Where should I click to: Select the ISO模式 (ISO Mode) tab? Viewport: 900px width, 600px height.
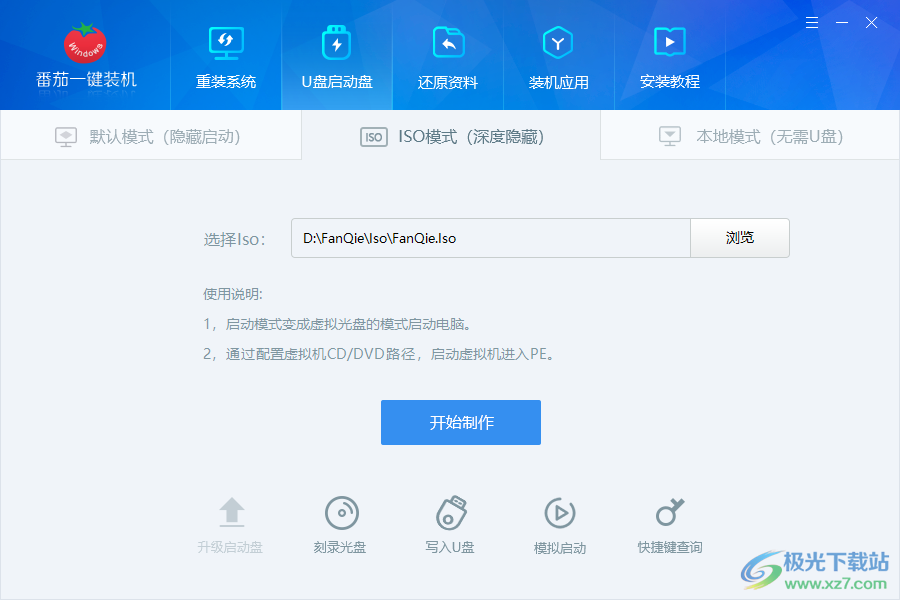[450, 137]
